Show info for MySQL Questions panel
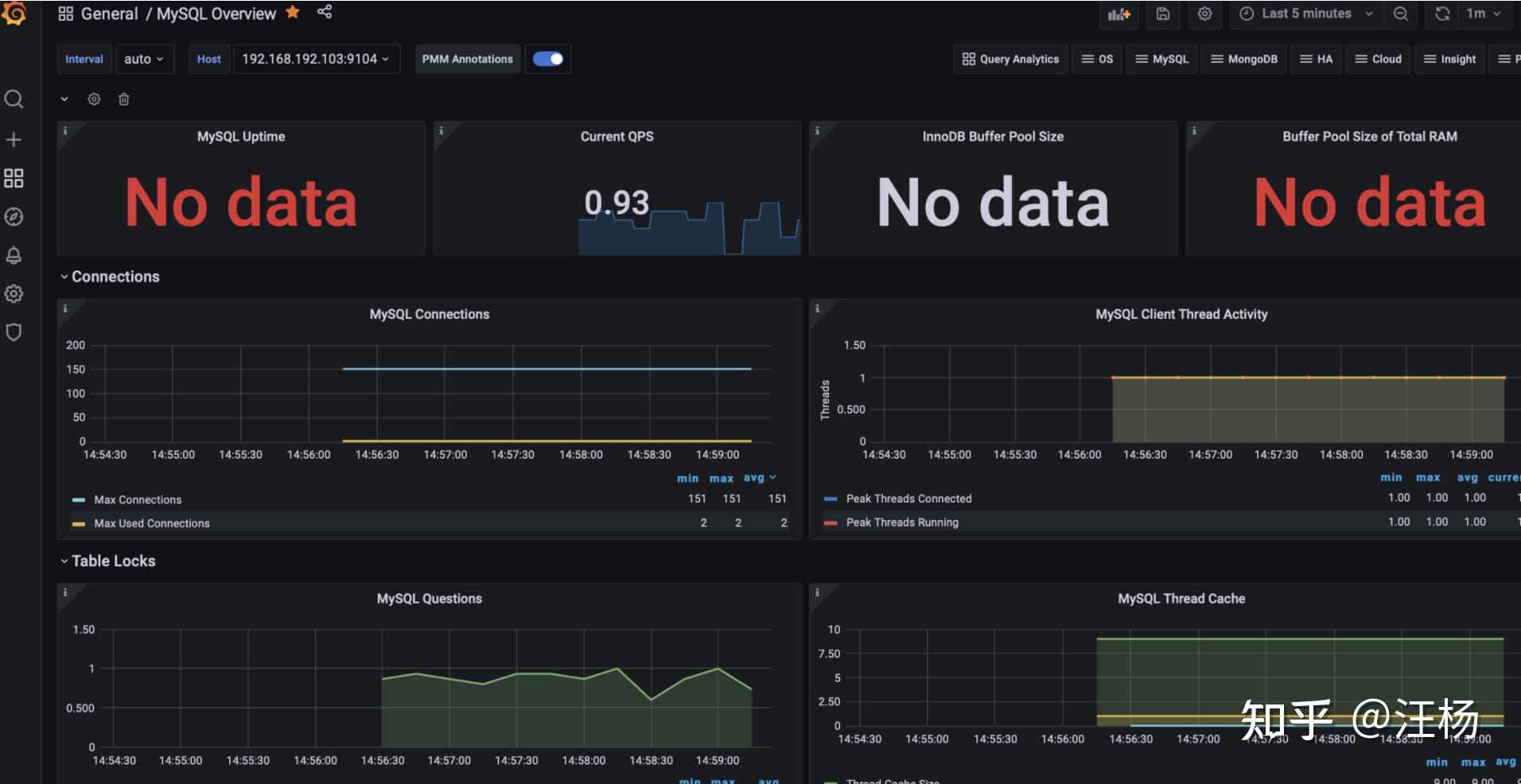Screen dimensions: 1521x784 (x=65, y=592)
